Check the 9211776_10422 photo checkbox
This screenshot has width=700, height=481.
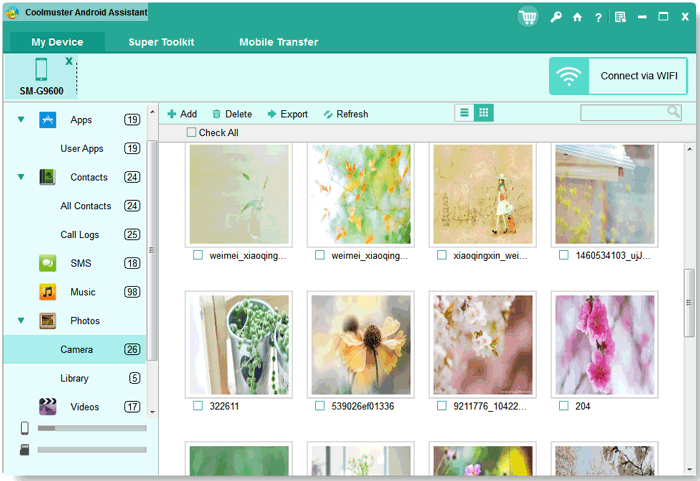pos(442,406)
